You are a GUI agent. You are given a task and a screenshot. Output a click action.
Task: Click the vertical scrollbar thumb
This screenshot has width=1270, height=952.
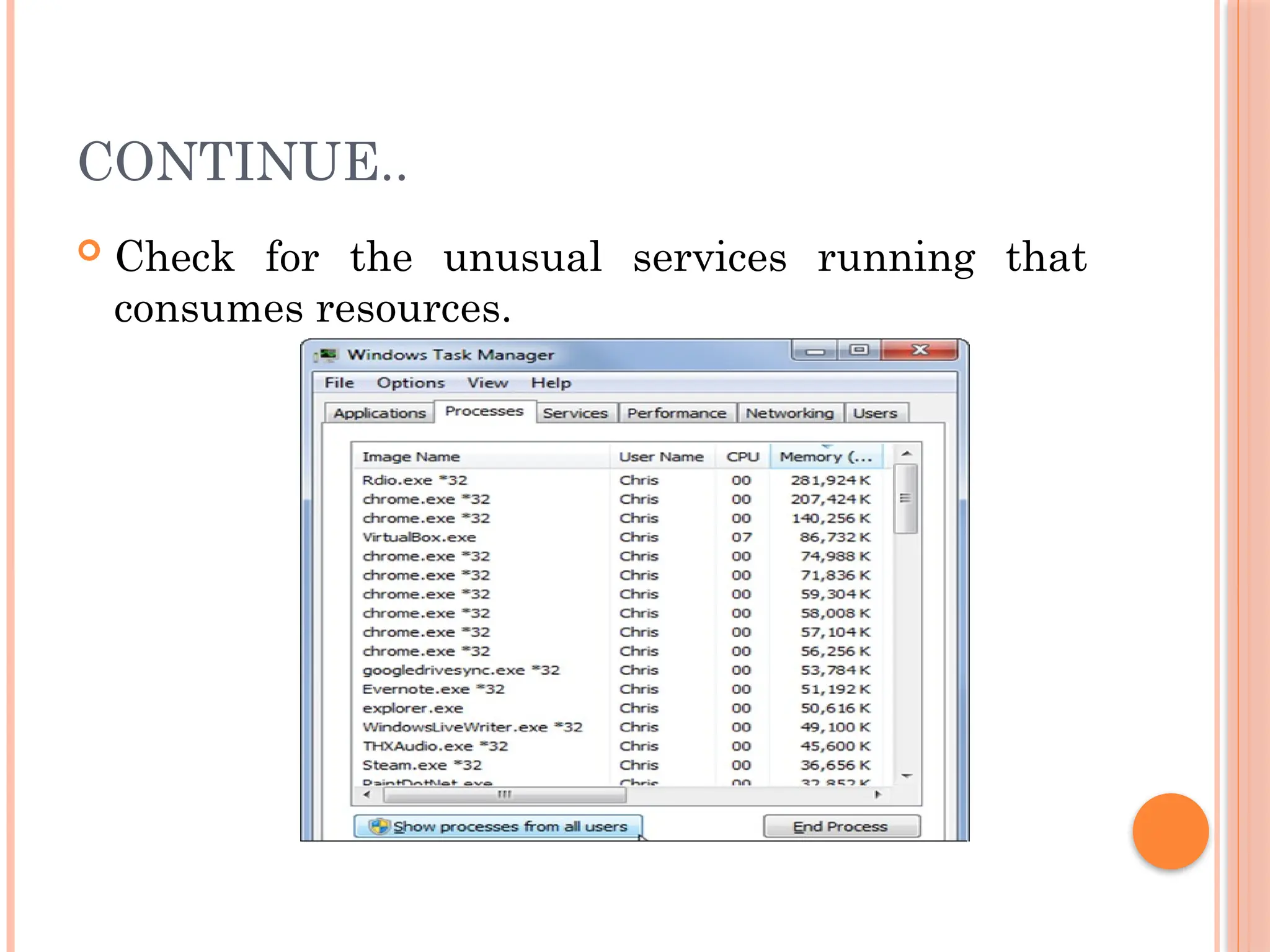(906, 498)
